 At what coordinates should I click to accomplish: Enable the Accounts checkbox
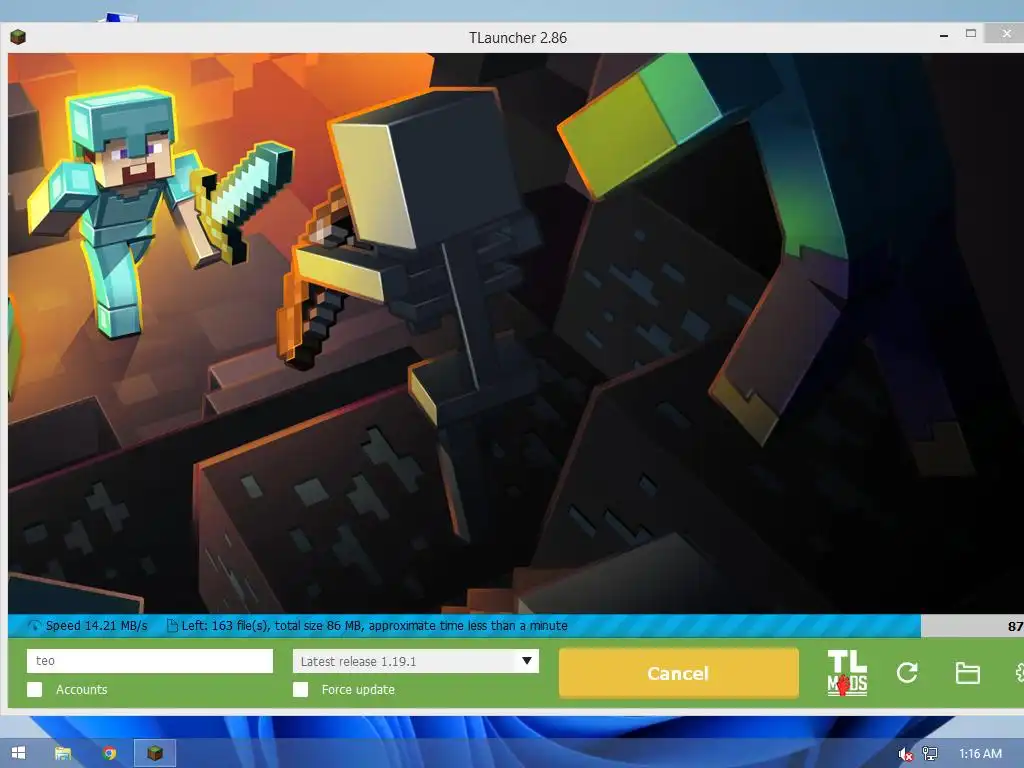click(35, 690)
